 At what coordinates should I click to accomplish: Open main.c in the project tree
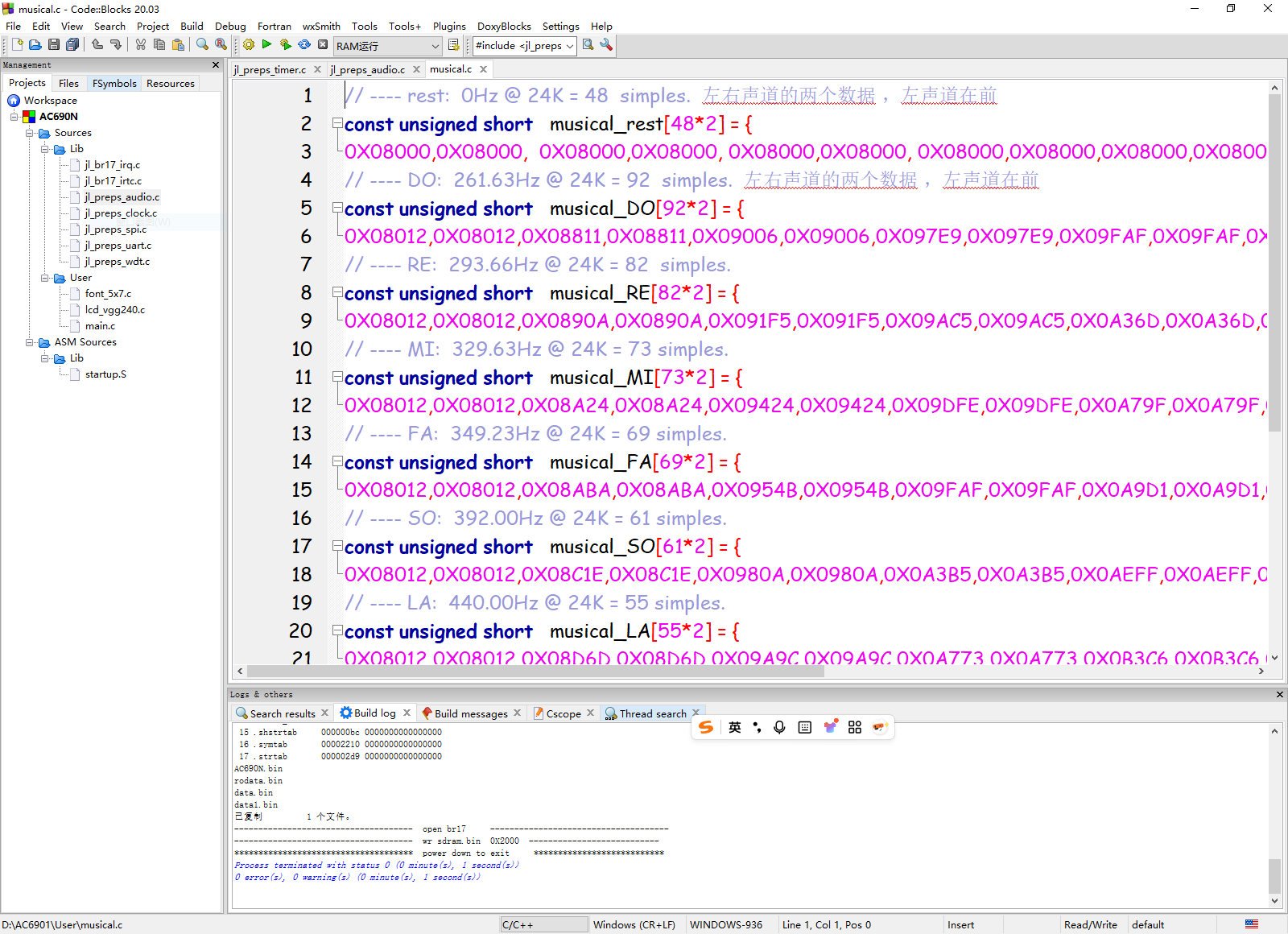click(100, 326)
